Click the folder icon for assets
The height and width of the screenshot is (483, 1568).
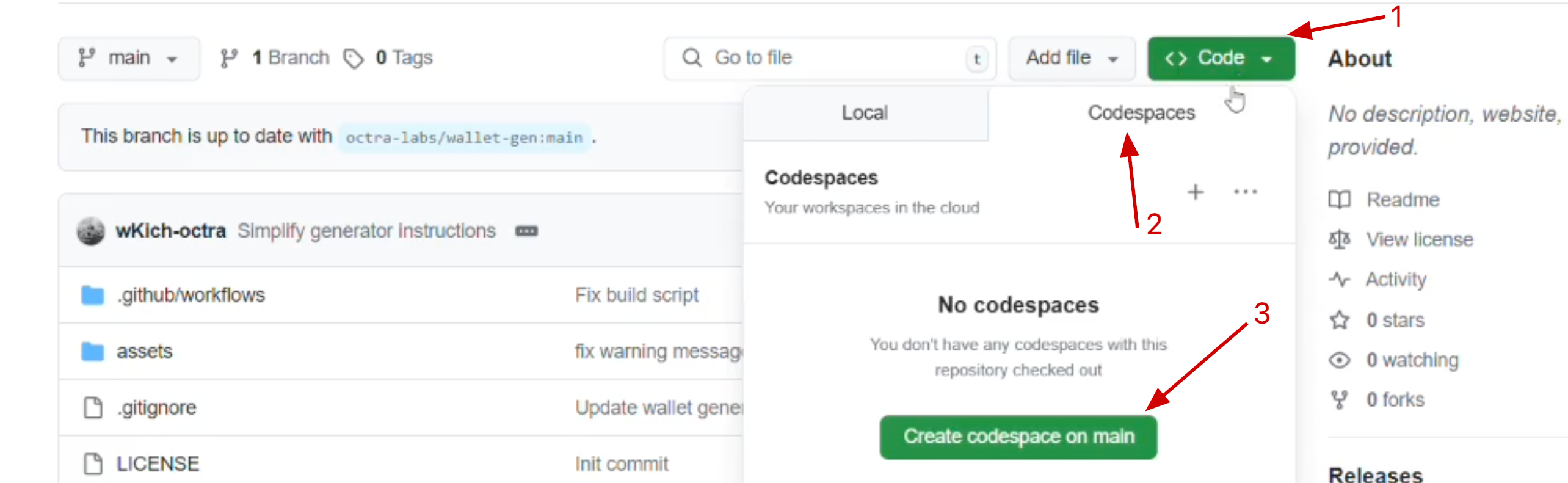[93, 352]
